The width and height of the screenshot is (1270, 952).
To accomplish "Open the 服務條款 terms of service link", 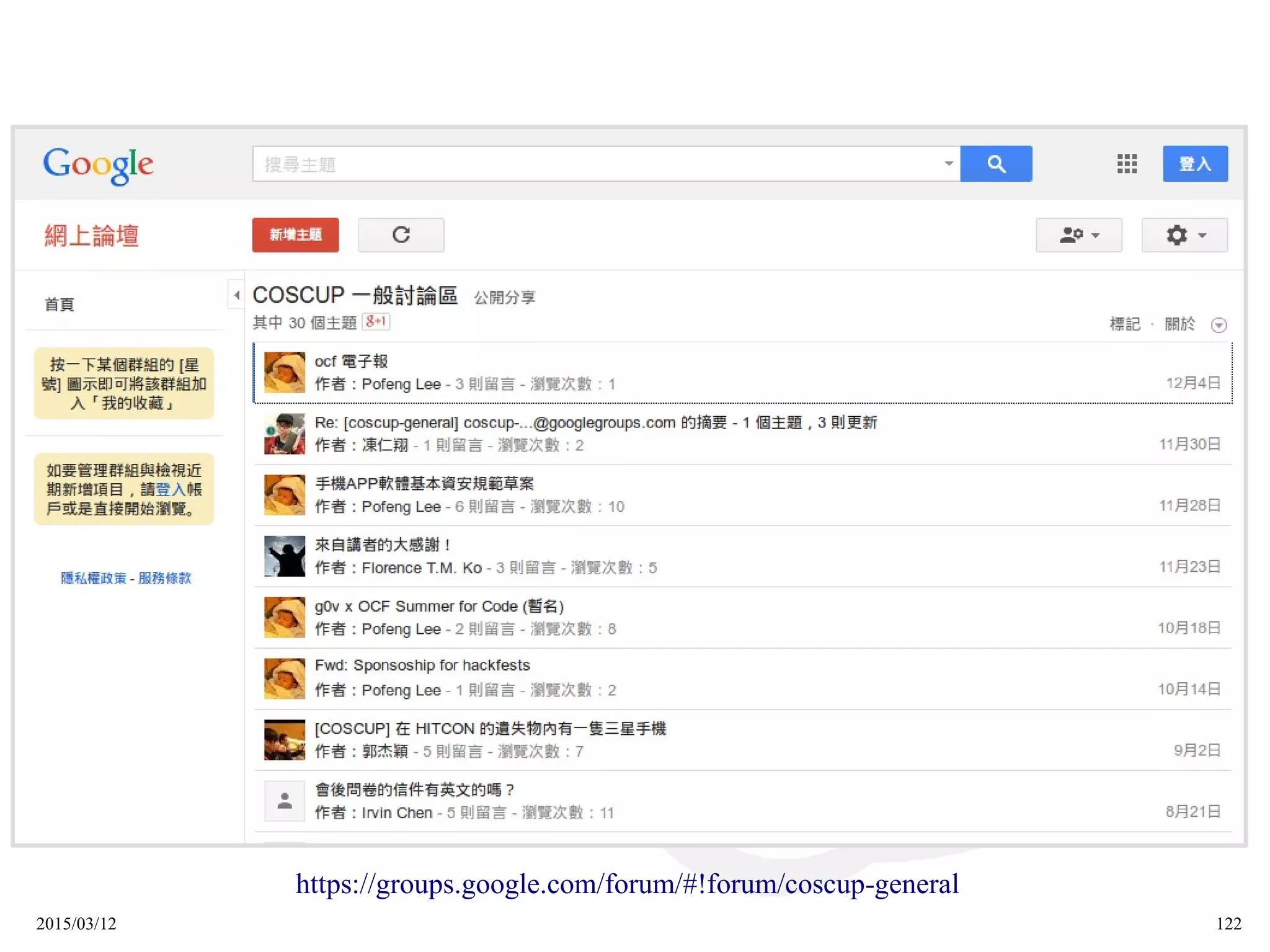I will click(165, 578).
